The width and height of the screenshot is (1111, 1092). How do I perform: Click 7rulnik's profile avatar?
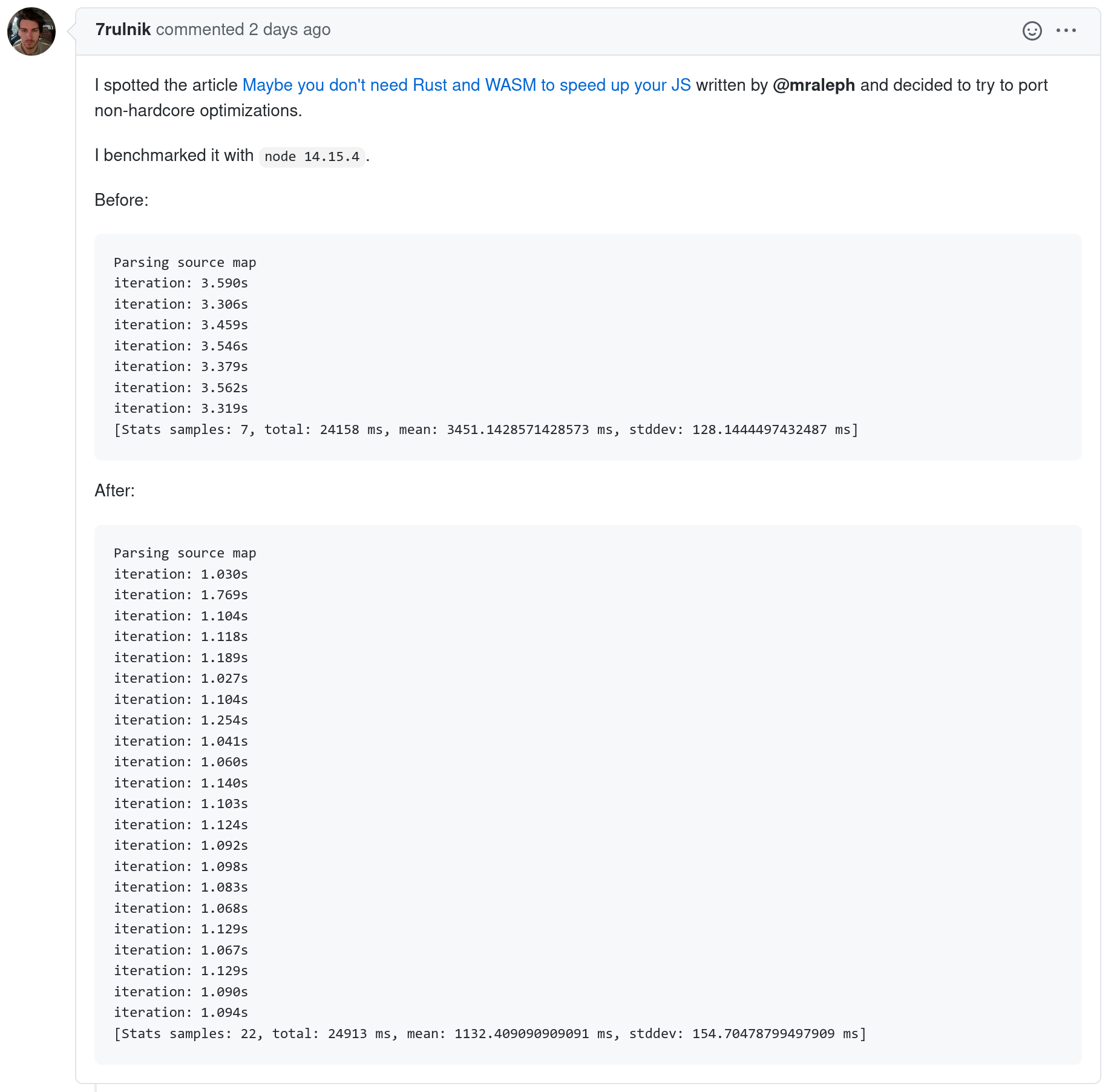[x=31, y=31]
